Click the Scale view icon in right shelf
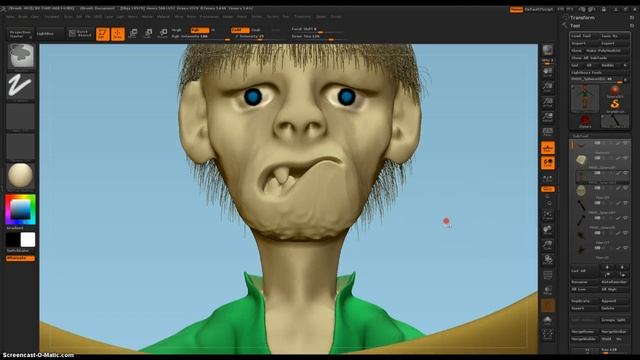The height and width of the screenshot is (360, 640). point(548,244)
